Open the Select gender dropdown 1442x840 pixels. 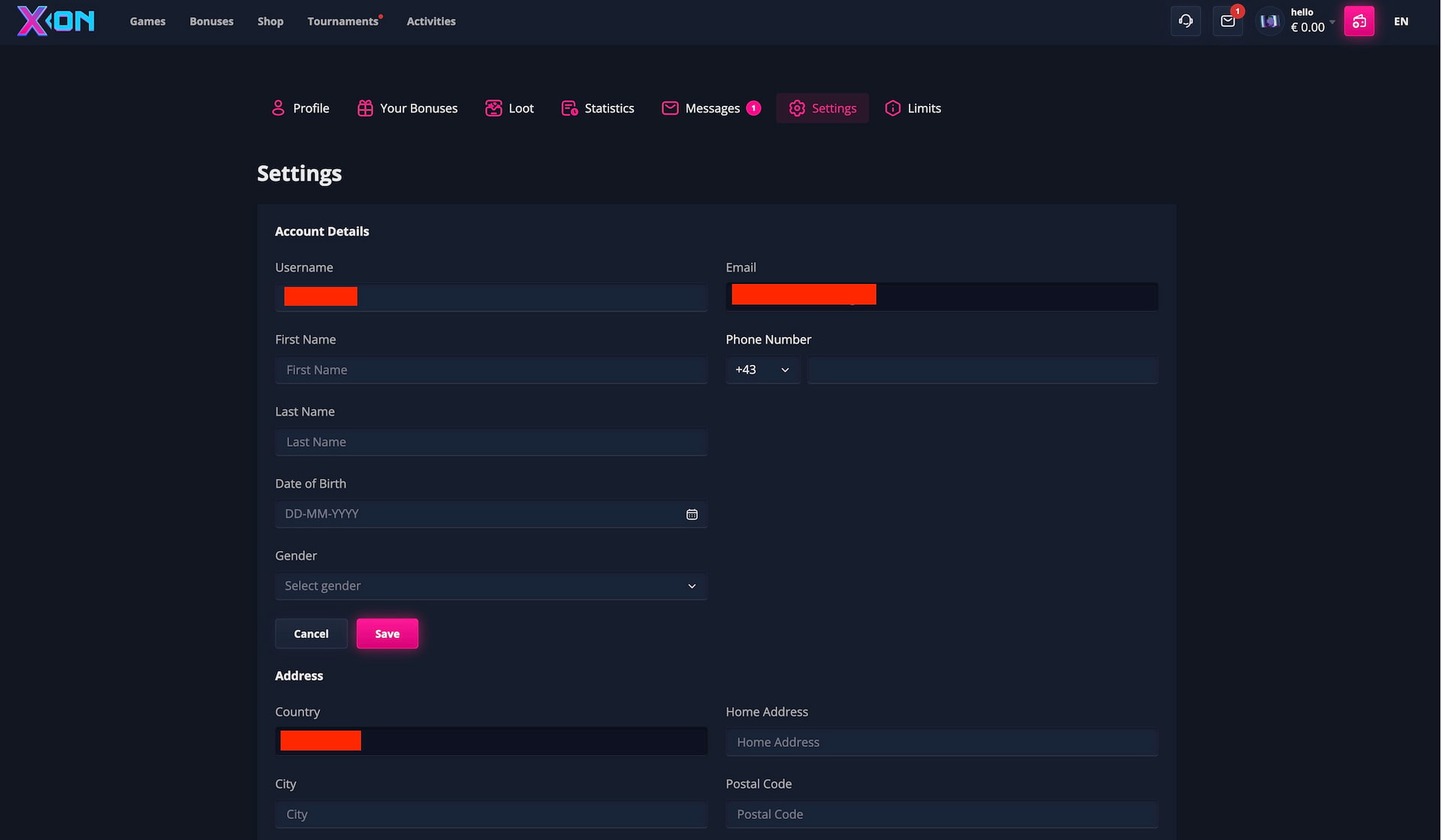click(490, 586)
